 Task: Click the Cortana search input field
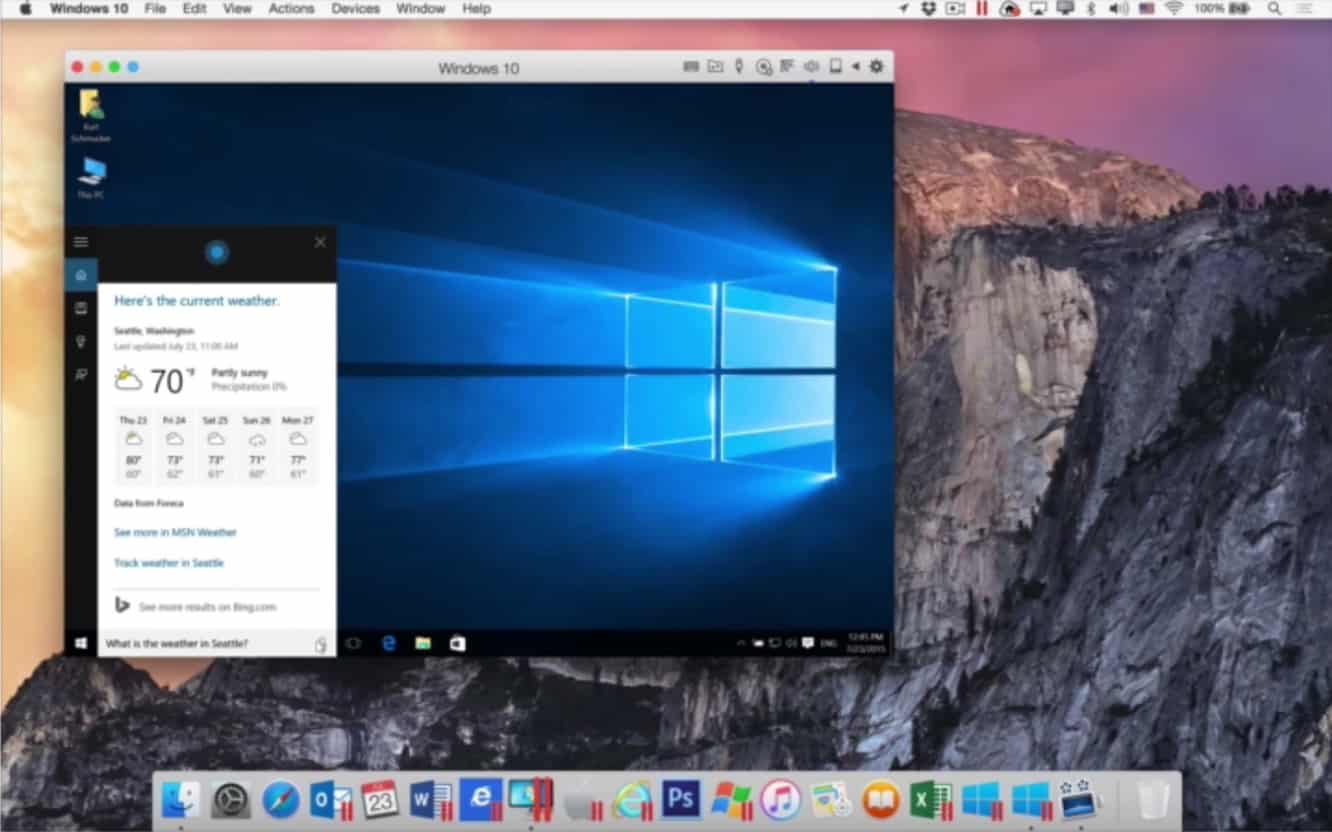coord(205,644)
